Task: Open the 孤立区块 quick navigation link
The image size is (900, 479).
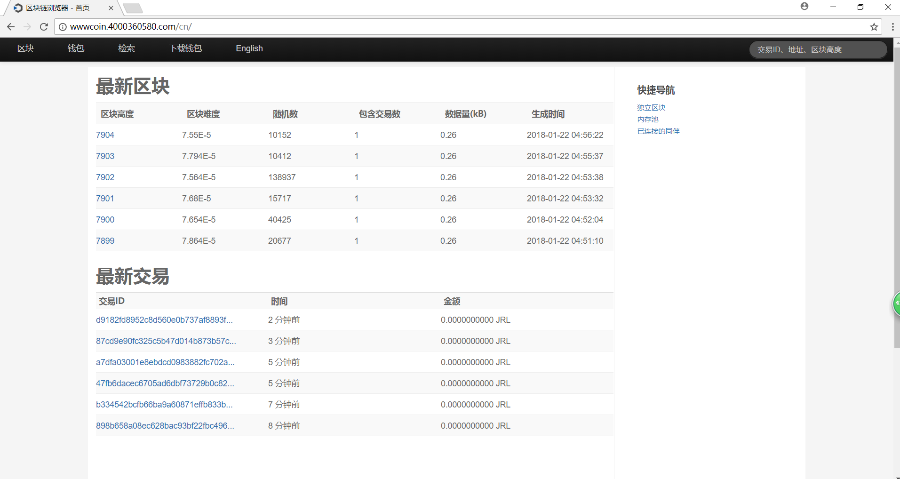Action: click(x=651, y=107)
